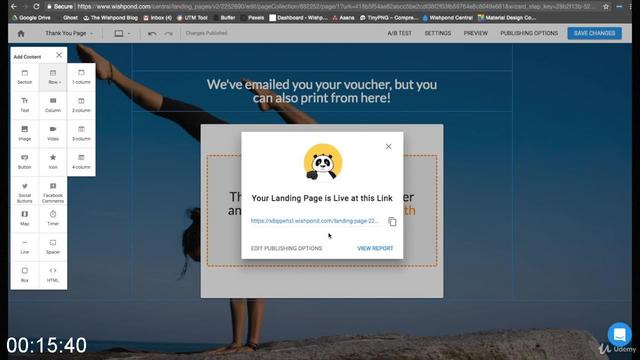
Task: Open the chat support bubble
Action: tap(619, 335)
